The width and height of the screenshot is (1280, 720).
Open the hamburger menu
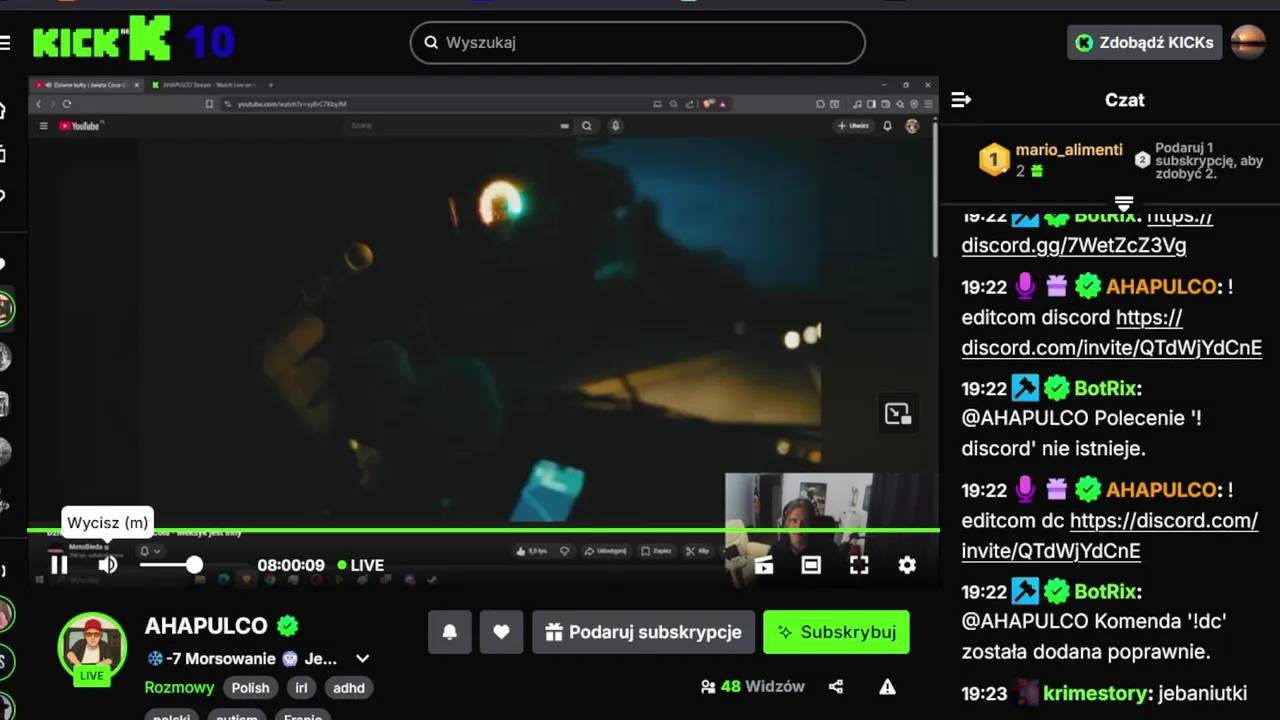coord(5,42)
